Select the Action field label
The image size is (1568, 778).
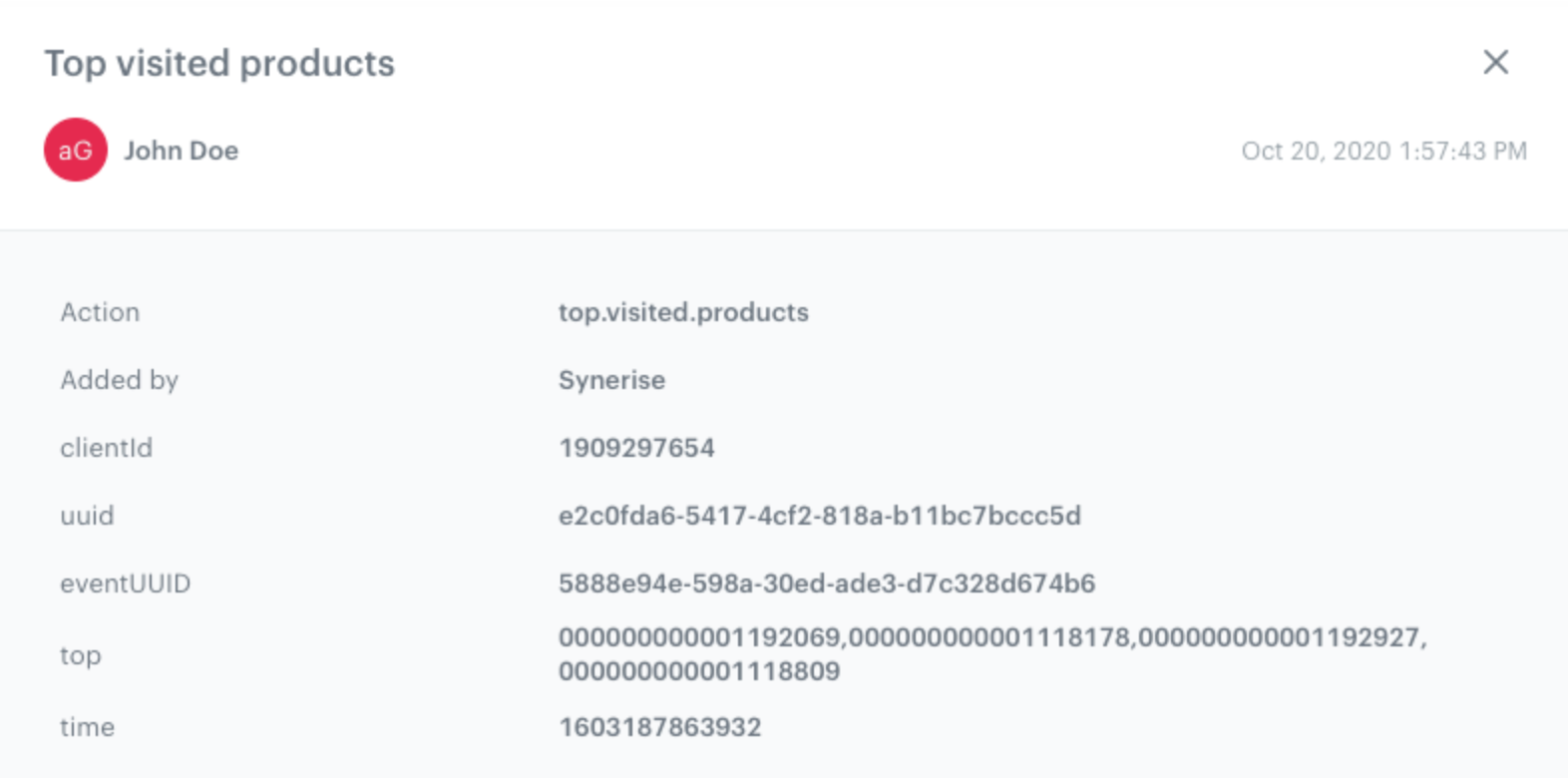pos(100,312)
